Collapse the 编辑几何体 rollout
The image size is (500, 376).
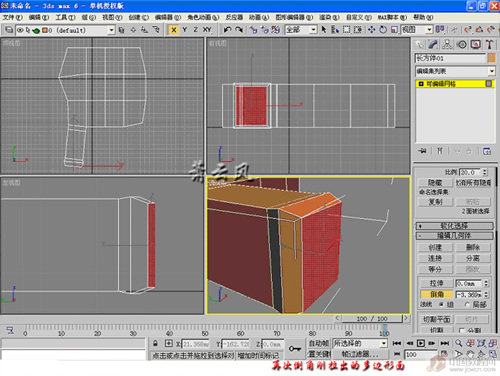click(454, 236)
